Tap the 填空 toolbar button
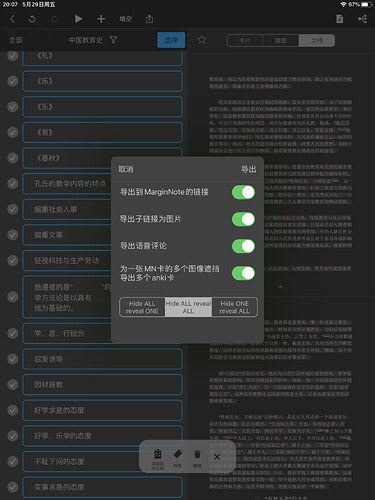The width and height of the screenshot is (375, 500). [x=125, y=19]
